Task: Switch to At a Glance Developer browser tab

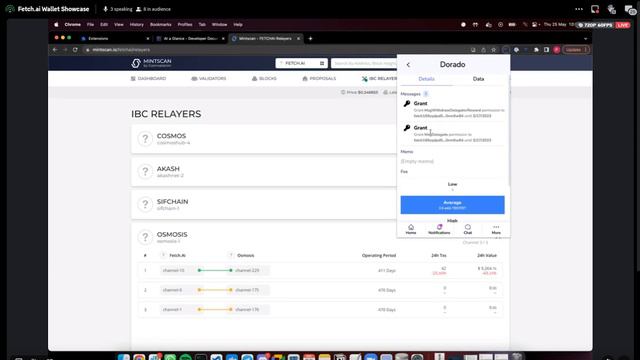Action: point(190,38)
